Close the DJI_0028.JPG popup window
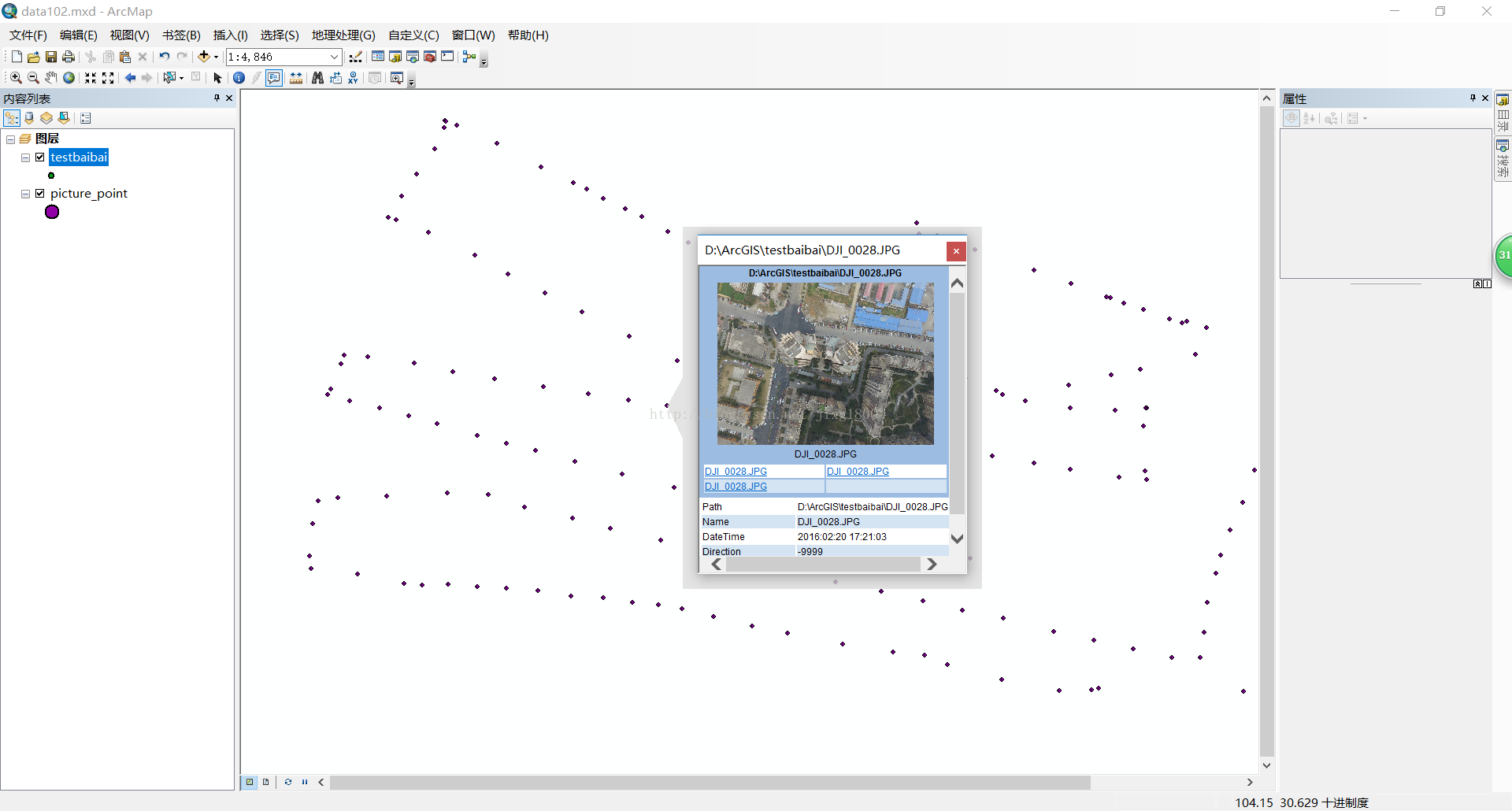The image size is (1512, 811). click(956, 251)
